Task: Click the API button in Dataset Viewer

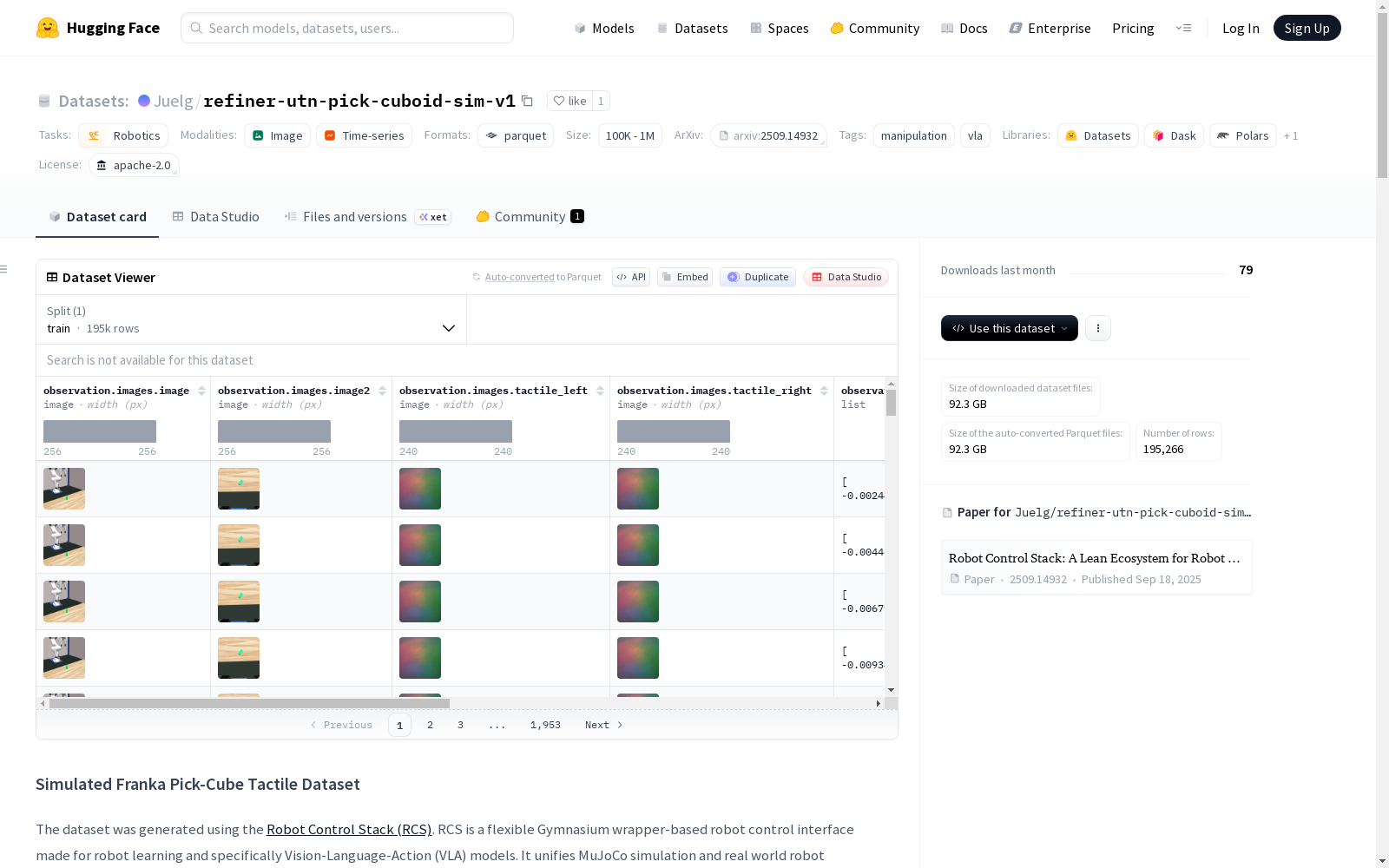Action: pos(631,277)
